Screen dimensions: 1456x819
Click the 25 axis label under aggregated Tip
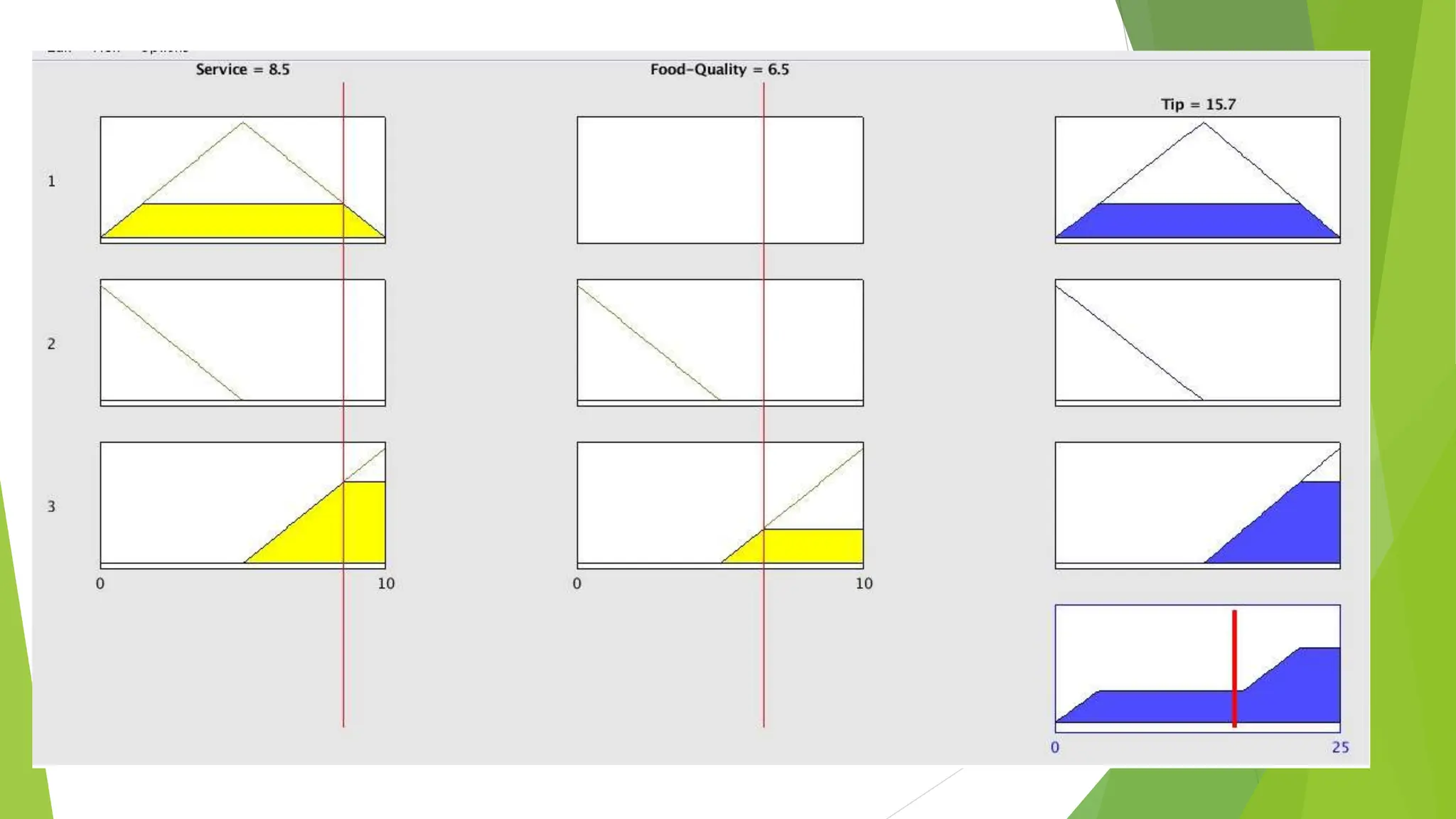pyautogui.click(x=1340, y=747)
